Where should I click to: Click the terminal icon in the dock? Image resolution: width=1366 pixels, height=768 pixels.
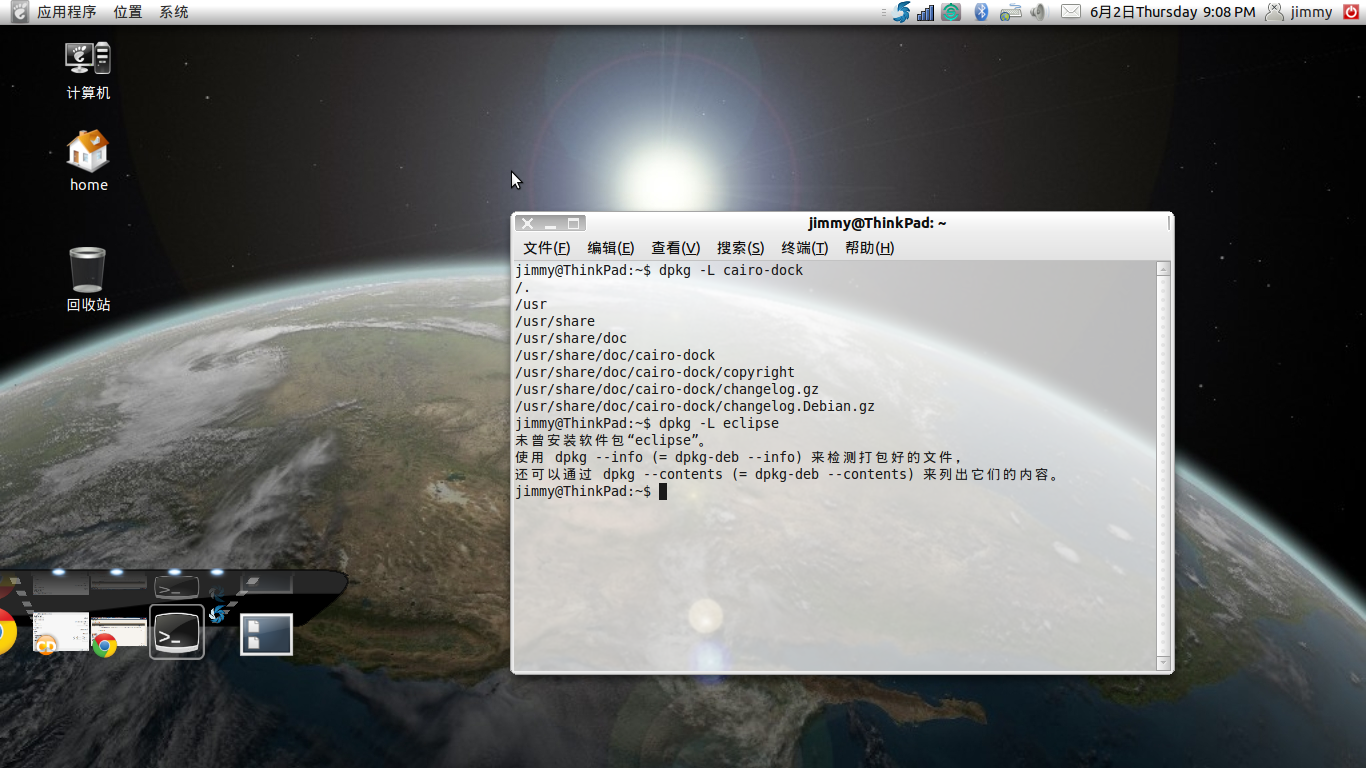pos(177,632)
